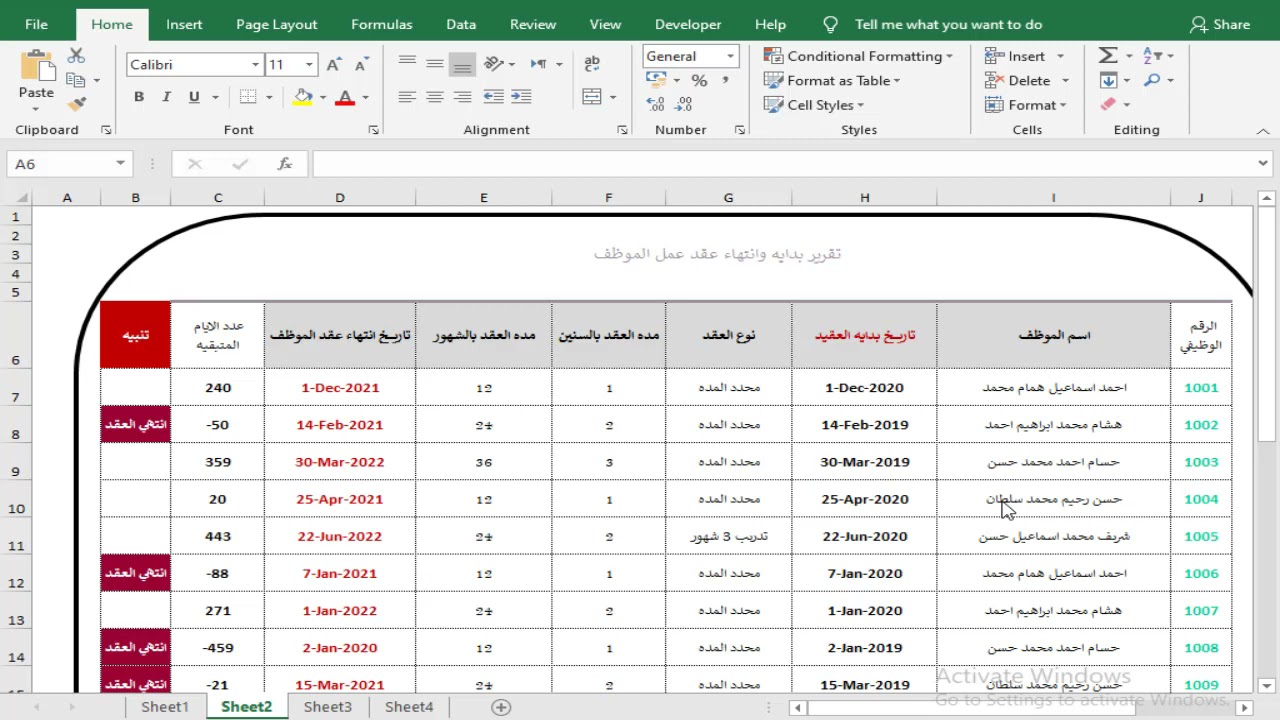Switch to the Page Layout tab

pyautogui.click(x=277, y=24)
